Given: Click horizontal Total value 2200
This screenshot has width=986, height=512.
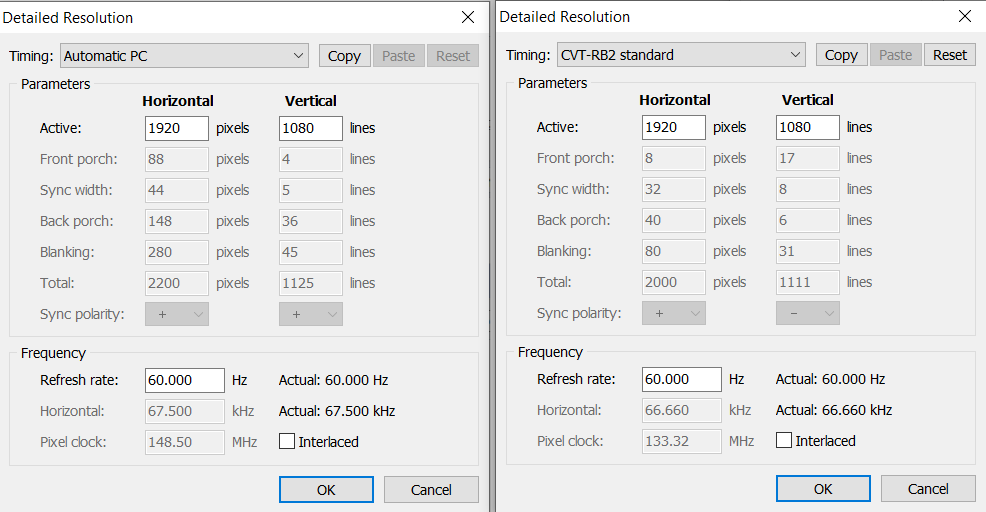Looking at the screenshot, I should (x=177, y=283).
